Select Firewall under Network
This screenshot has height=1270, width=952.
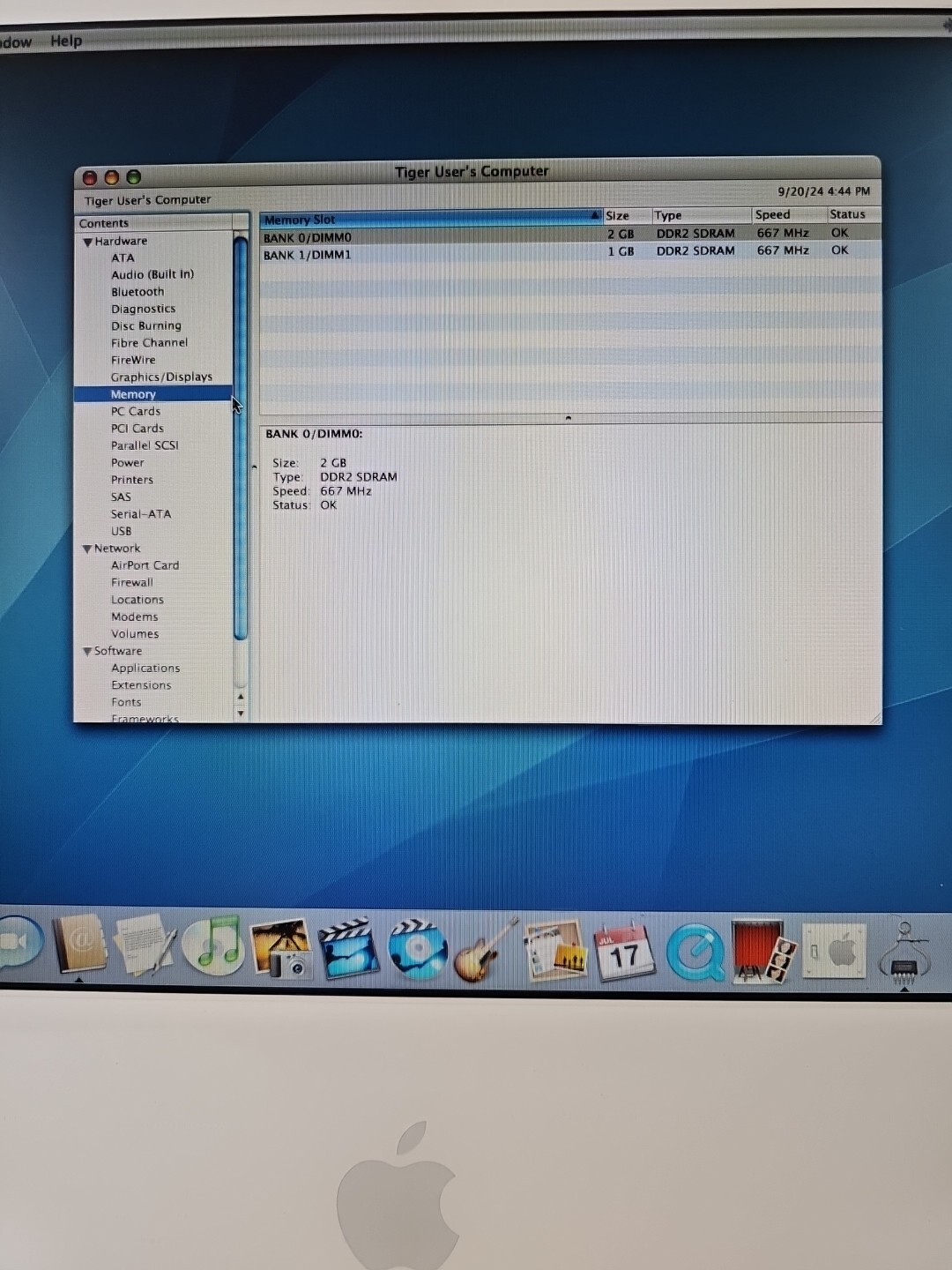tap(132, 583)
